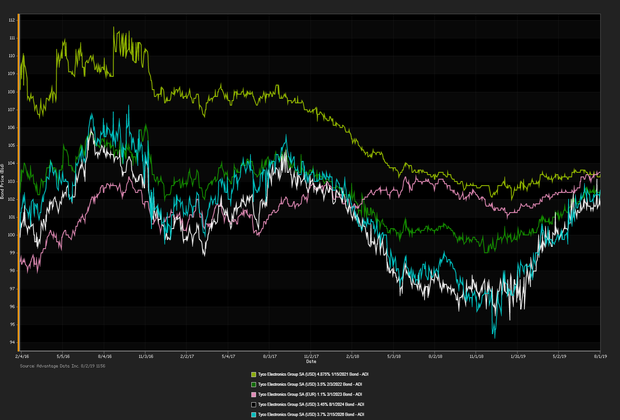Click the 'Bond Price (Bid)' y-axis title

[x=2, y=182]
